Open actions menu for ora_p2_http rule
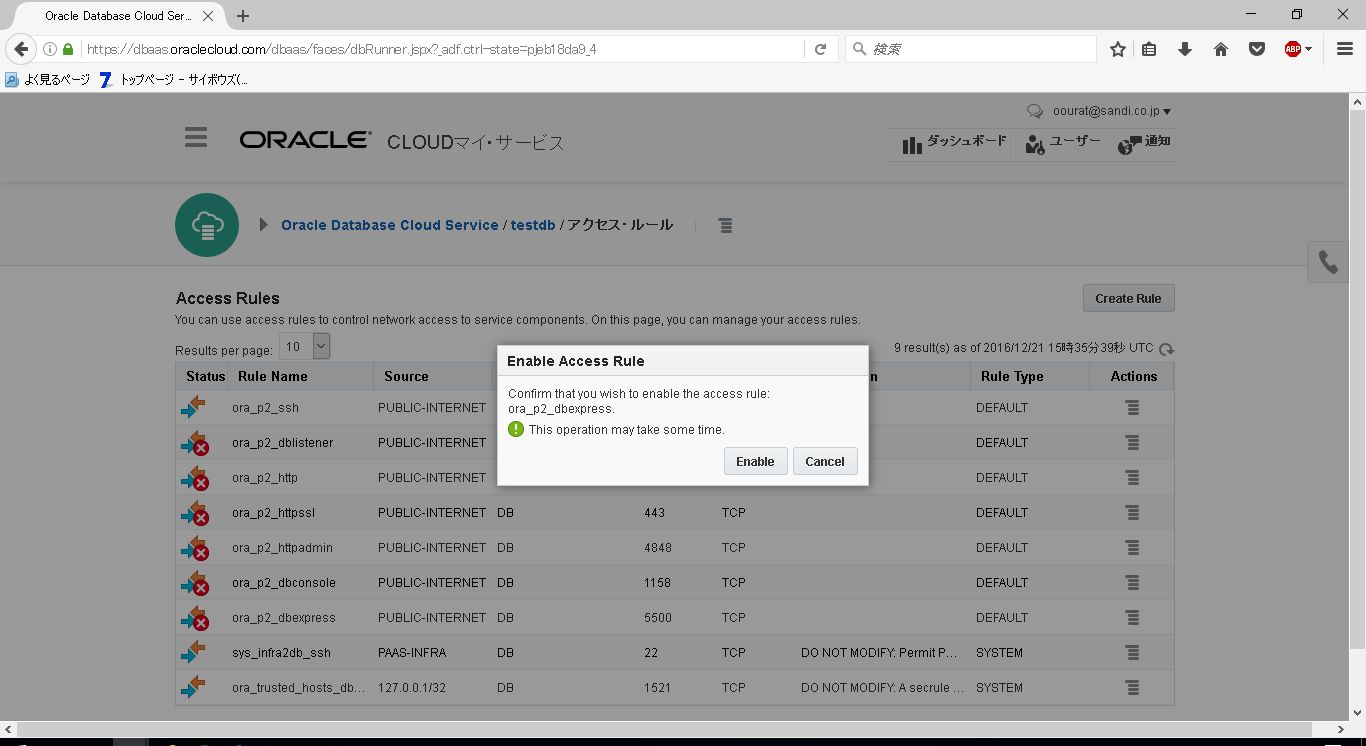Screen dimensions: 1366x746 (x=1132, y=478)
